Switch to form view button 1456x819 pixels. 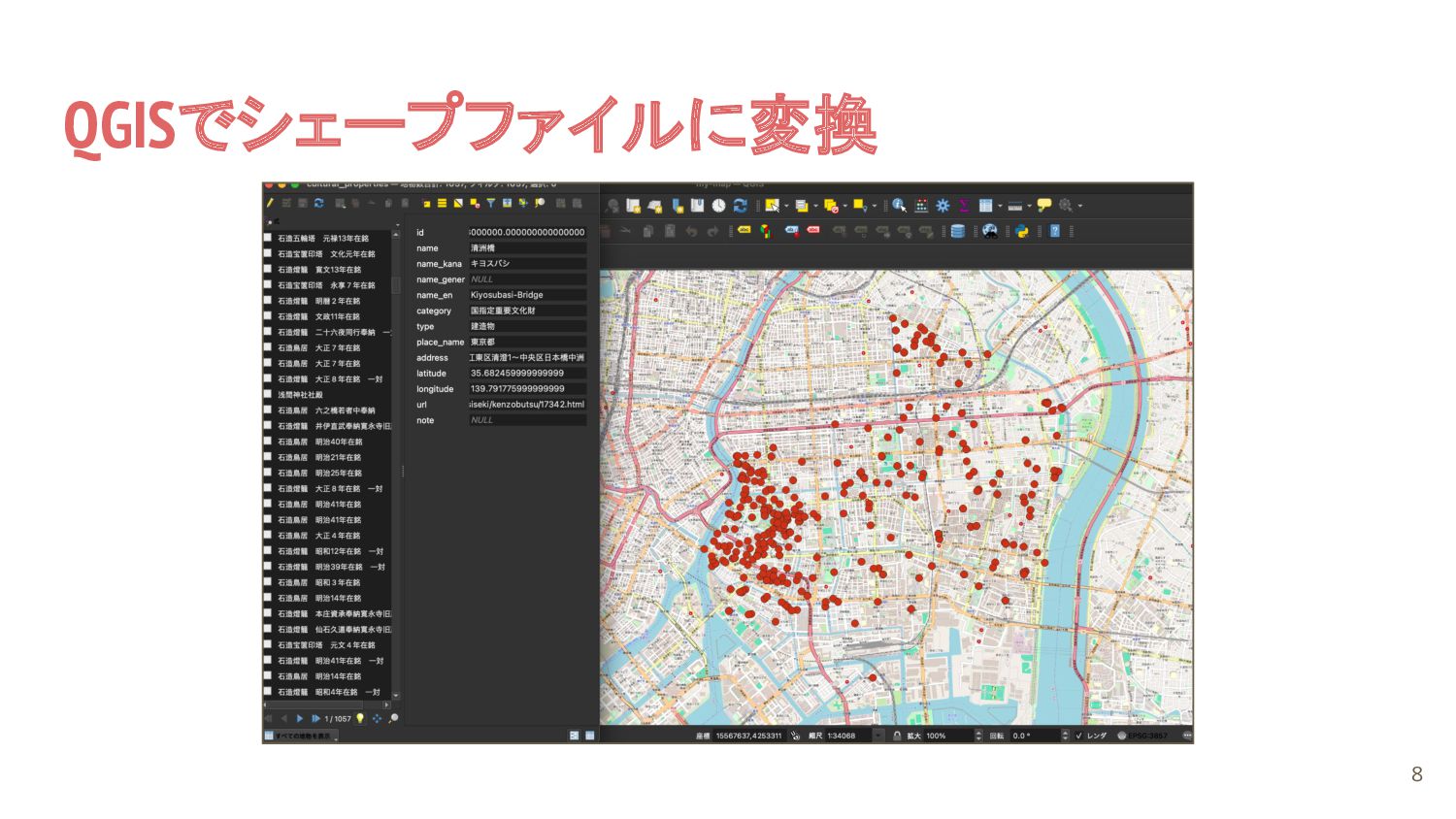tap(574, 736)
